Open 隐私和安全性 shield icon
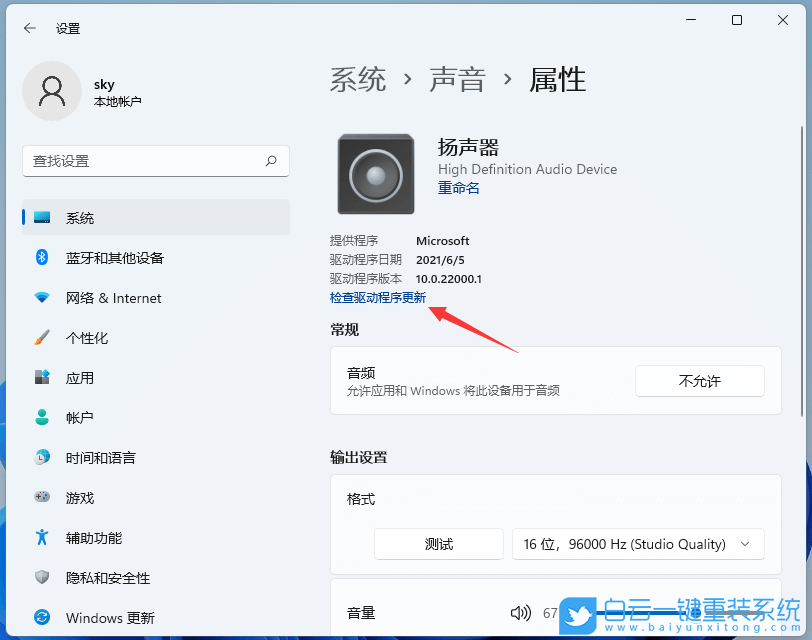 pos(41,578)
